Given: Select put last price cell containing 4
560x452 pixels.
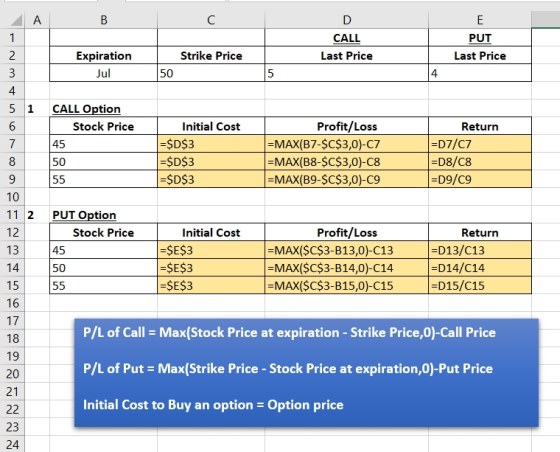Looking at the screenshot, I should [480, 73].
